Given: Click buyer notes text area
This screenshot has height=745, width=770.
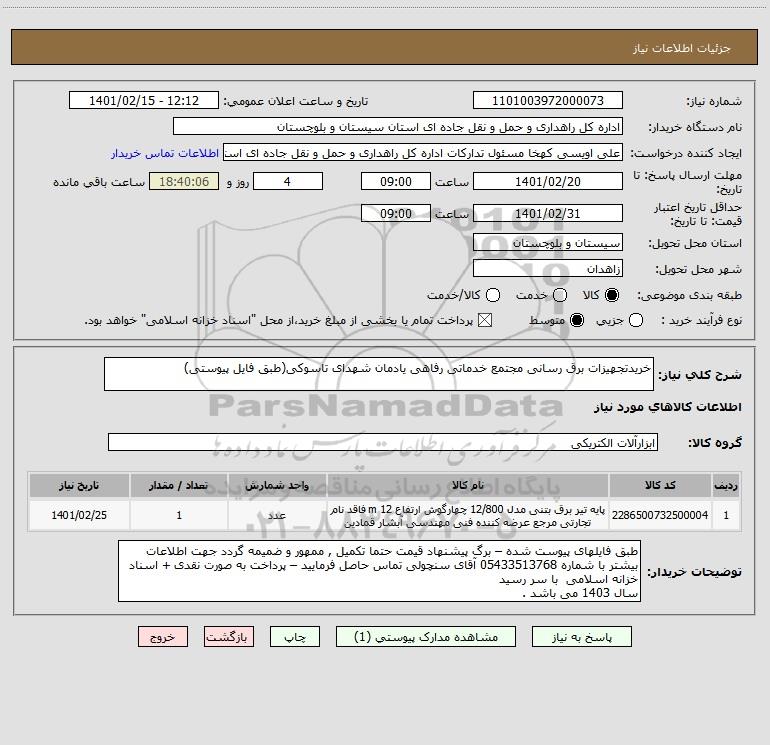Looking at the screenshot, I should coord(379,571).
